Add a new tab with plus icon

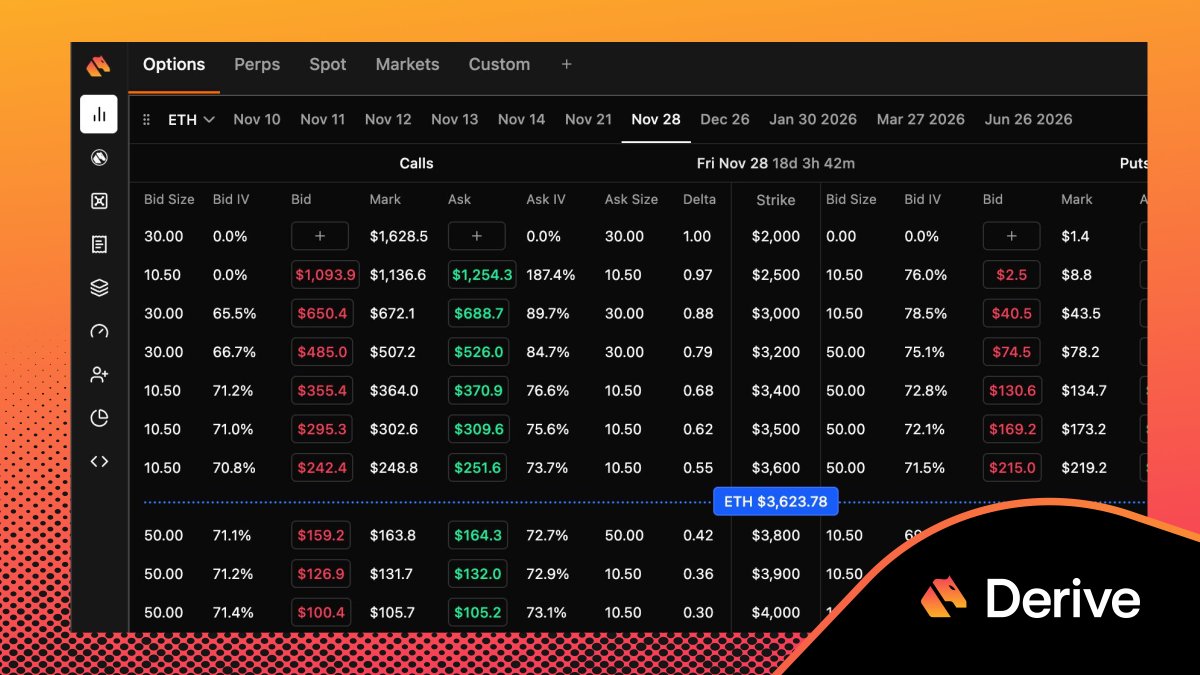pos(566,64)
